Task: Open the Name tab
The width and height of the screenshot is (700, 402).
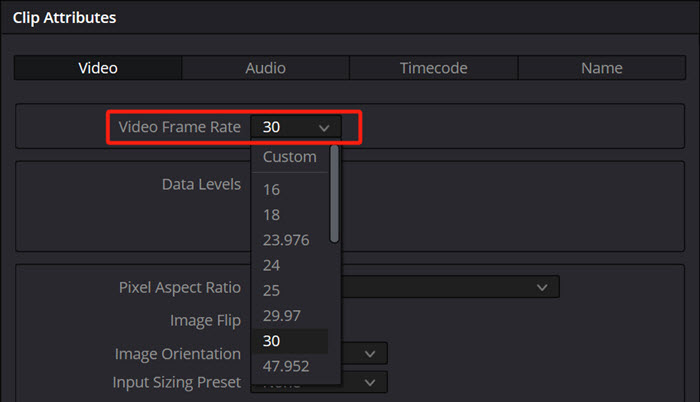Action: click(x=602, y=68)
